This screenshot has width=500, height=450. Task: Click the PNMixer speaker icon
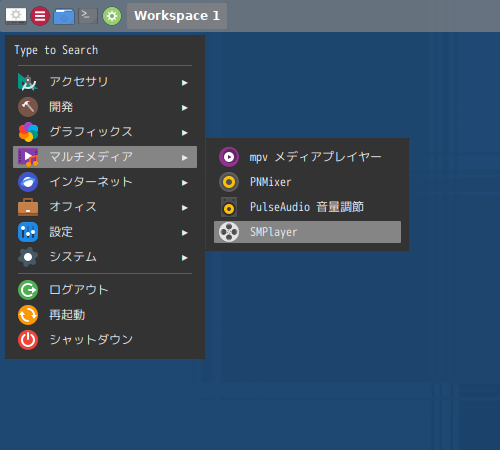229,182
